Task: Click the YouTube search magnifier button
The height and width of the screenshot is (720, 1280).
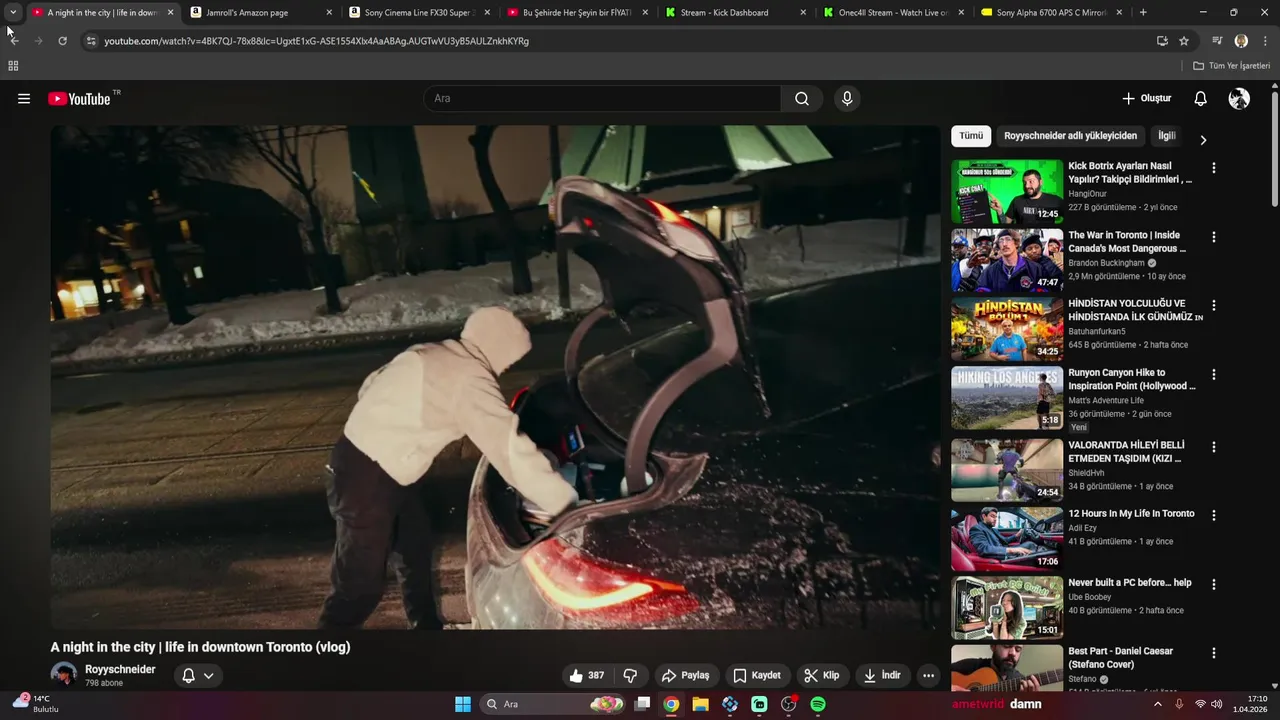Action: click(802, 99)
